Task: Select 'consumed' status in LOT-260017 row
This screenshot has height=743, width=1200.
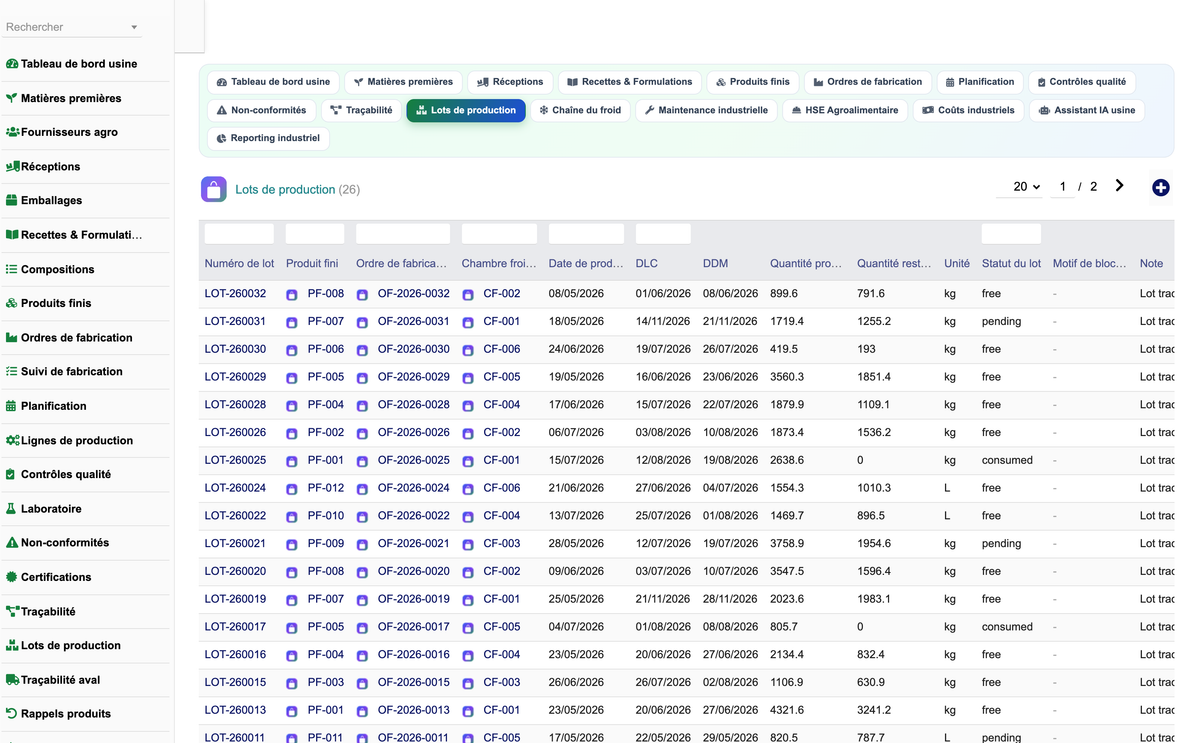Action: (x=1007, y=627)
